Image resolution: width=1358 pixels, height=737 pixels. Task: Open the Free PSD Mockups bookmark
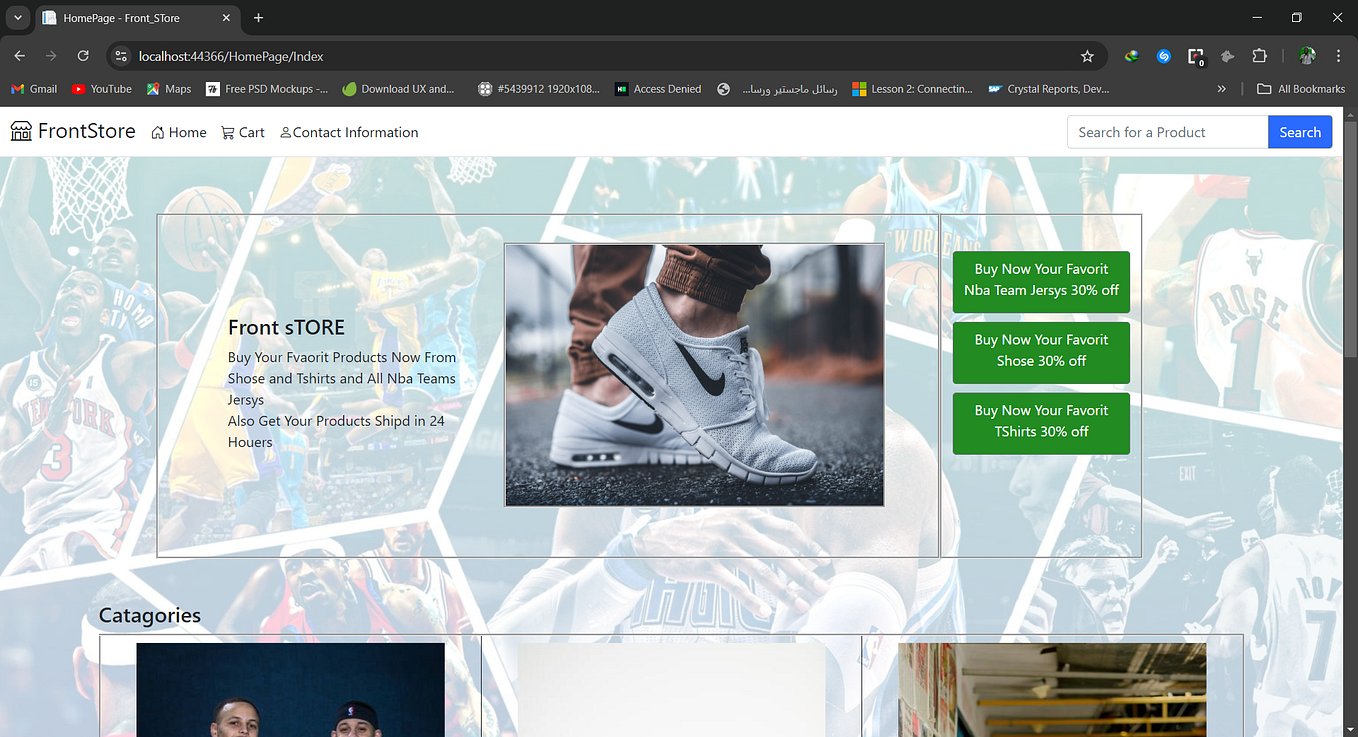click(267, 89)
